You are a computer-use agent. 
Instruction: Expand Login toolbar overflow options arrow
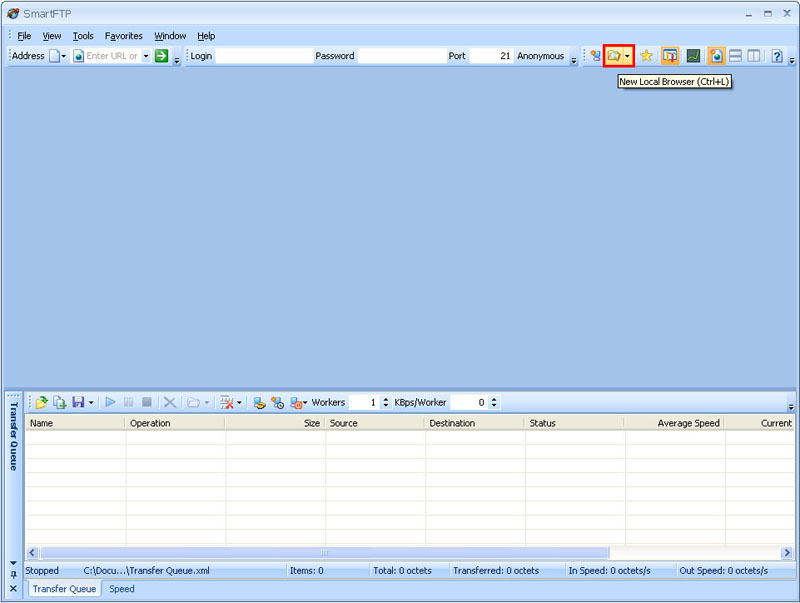coord(573,60)
